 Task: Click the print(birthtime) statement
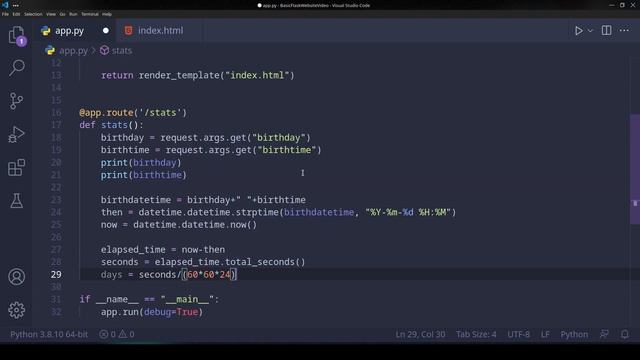[144, 175]
